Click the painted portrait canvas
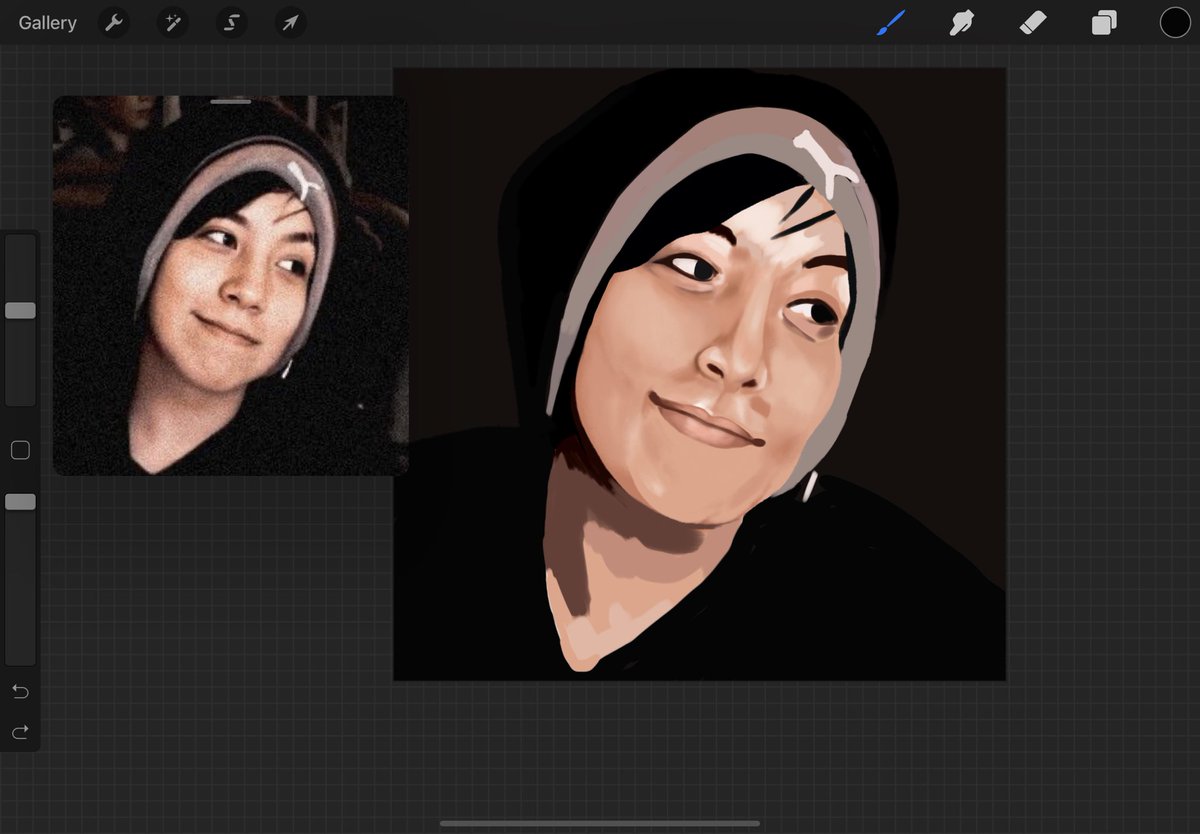Screen dimensions: 1200x834 coord(700,374)
